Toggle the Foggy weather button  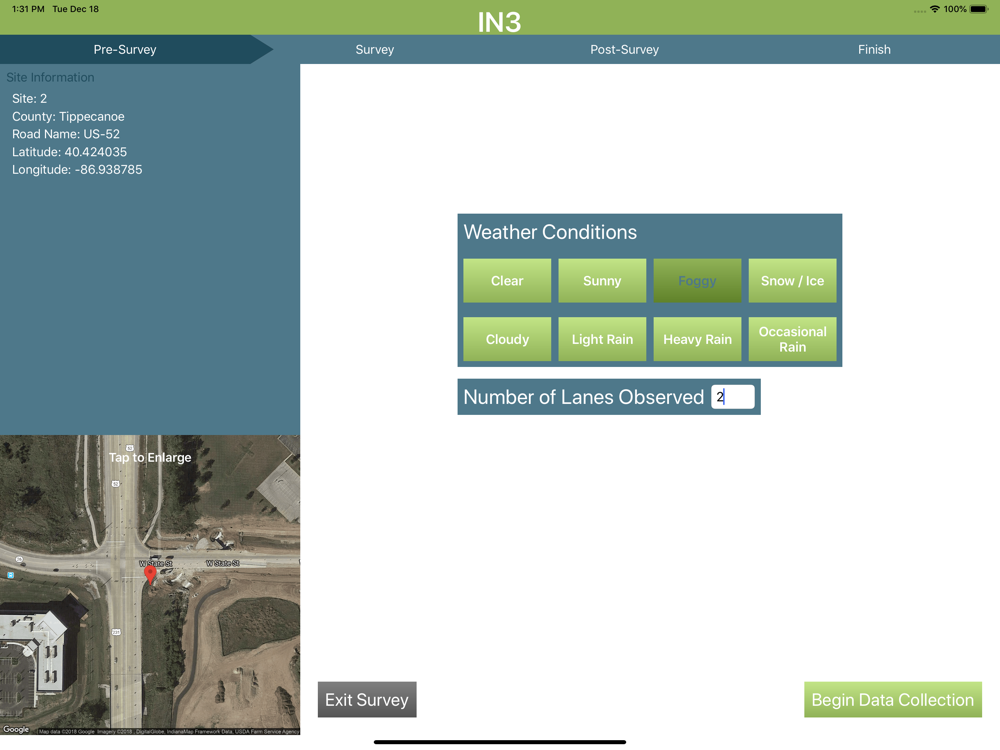coord(697,281)
